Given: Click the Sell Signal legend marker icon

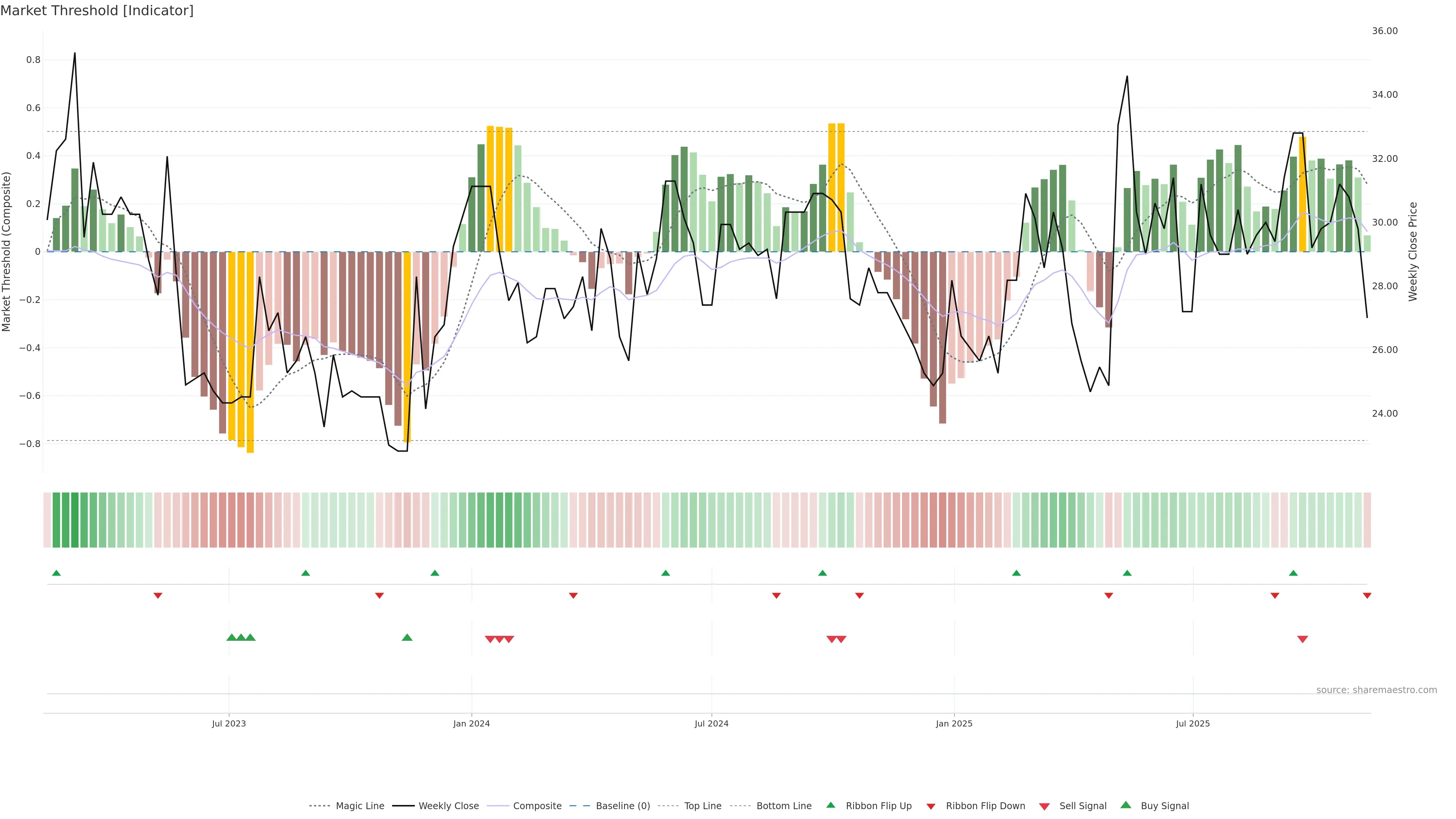Looking at the screenshot, I should [1044, 806].
